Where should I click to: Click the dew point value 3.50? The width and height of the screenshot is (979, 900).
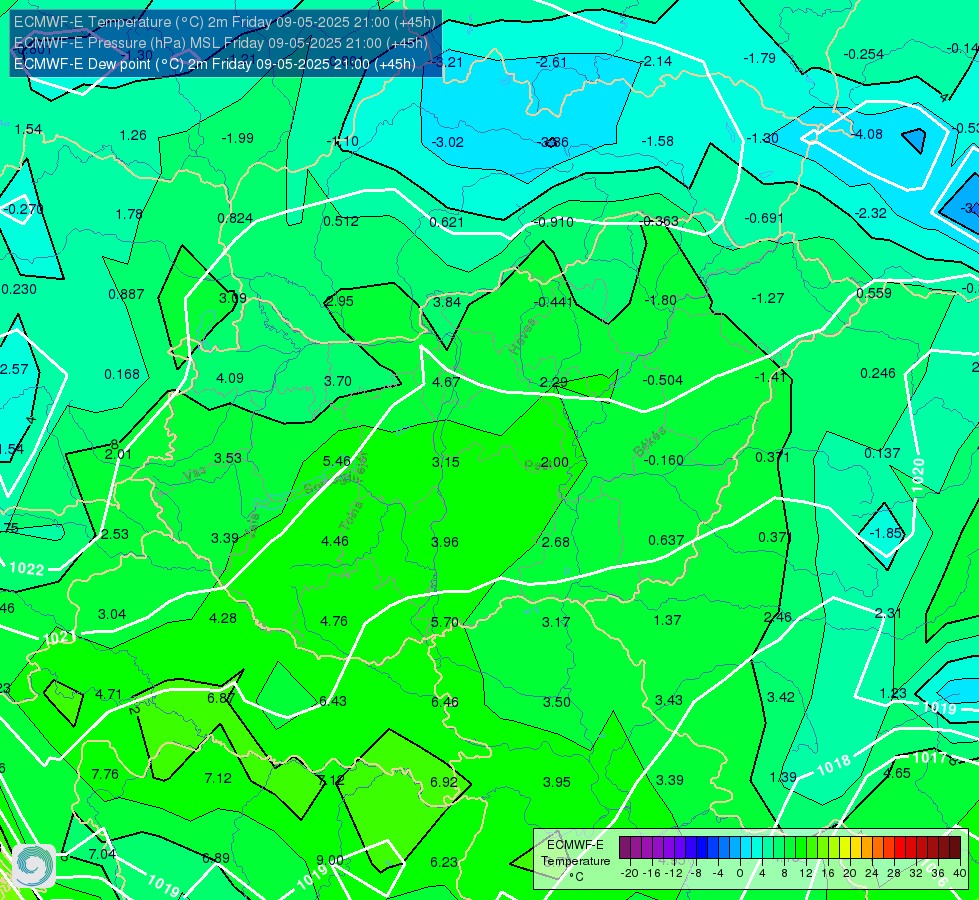click(x=556, y=702)
